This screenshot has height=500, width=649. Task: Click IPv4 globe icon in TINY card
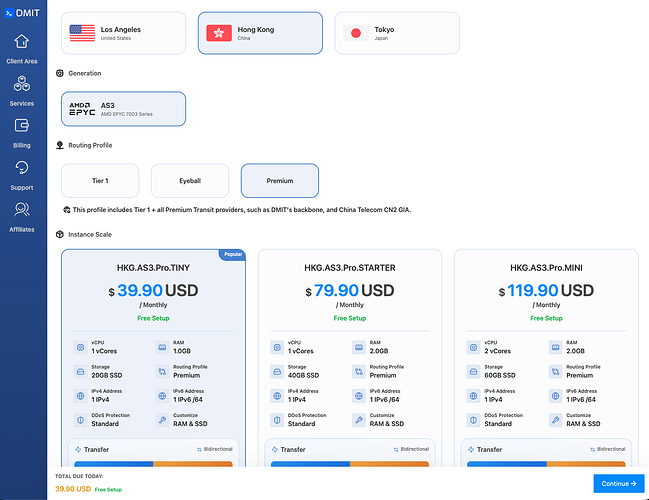[80, 396]
